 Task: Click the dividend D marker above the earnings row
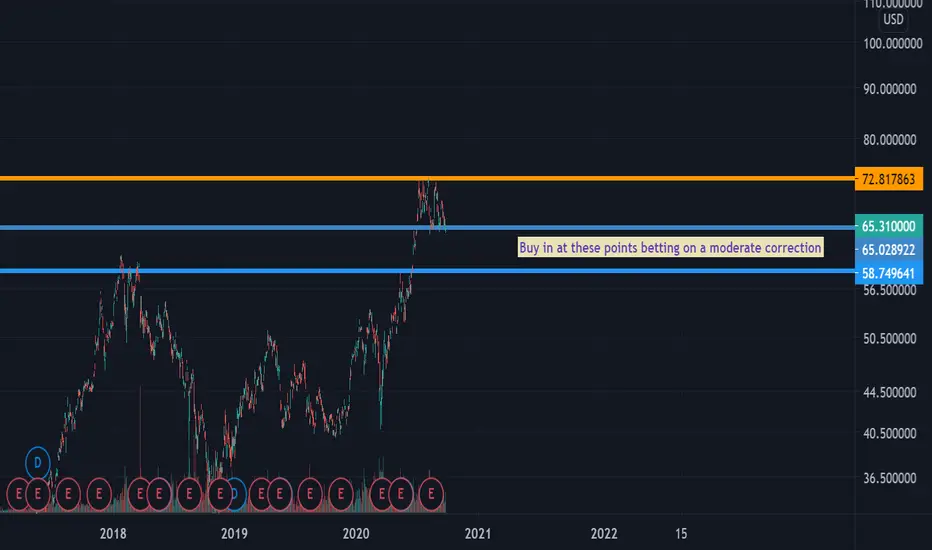click(x=37, y=463)
